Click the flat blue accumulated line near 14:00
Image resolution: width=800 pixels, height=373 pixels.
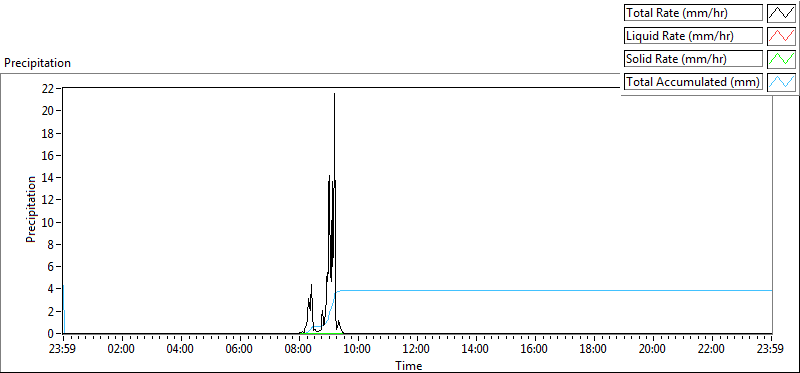click(476, 290)
